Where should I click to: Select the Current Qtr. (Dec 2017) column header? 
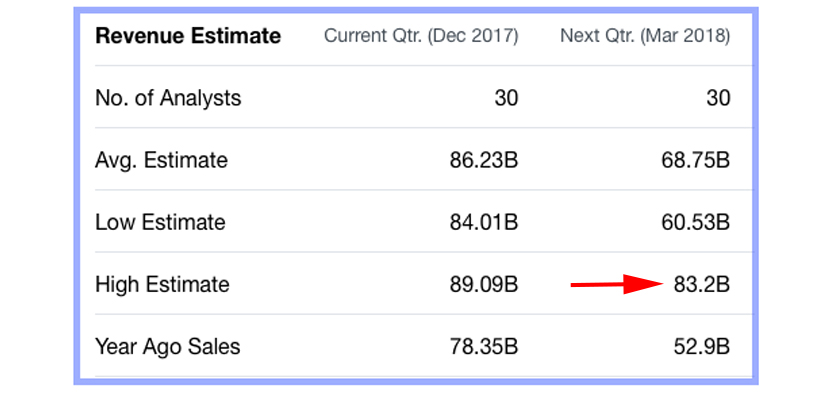click(421, 37)
